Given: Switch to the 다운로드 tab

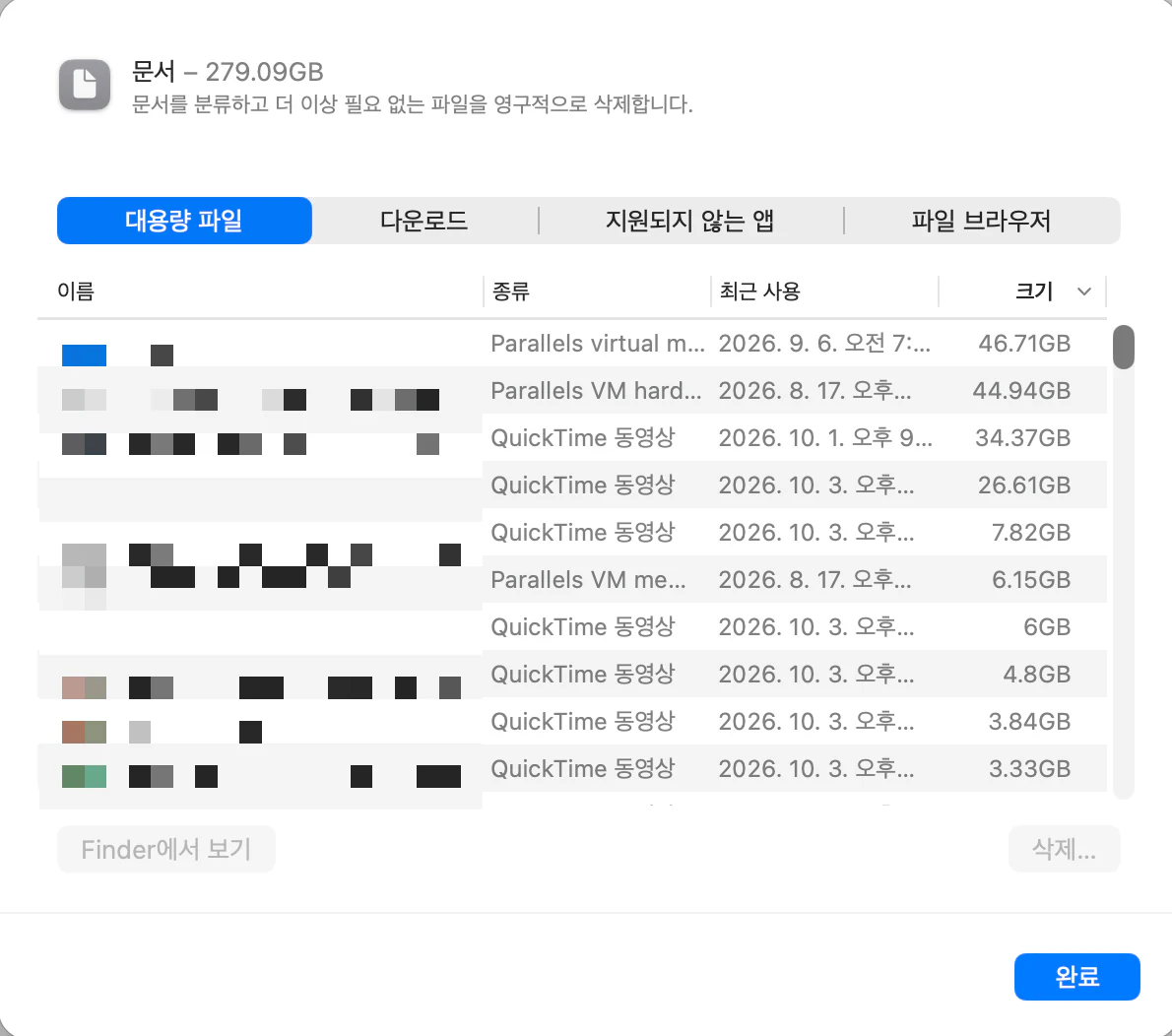Looking at the screenshot, I should click(423, 221).
